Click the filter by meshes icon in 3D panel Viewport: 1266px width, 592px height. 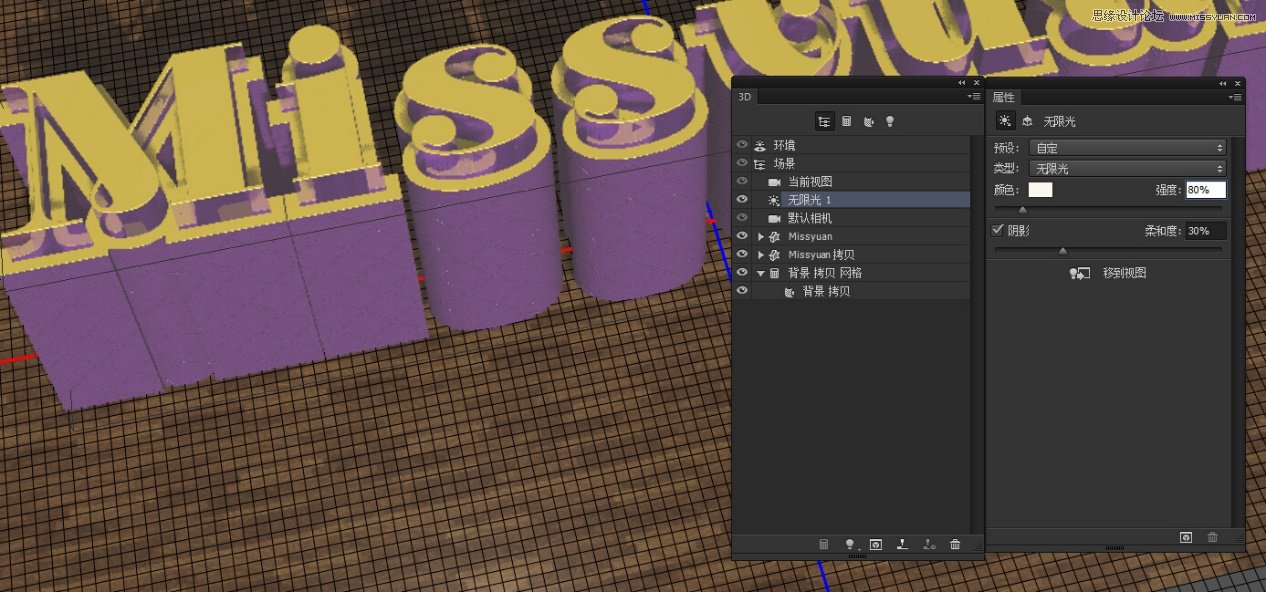(845, 121)
